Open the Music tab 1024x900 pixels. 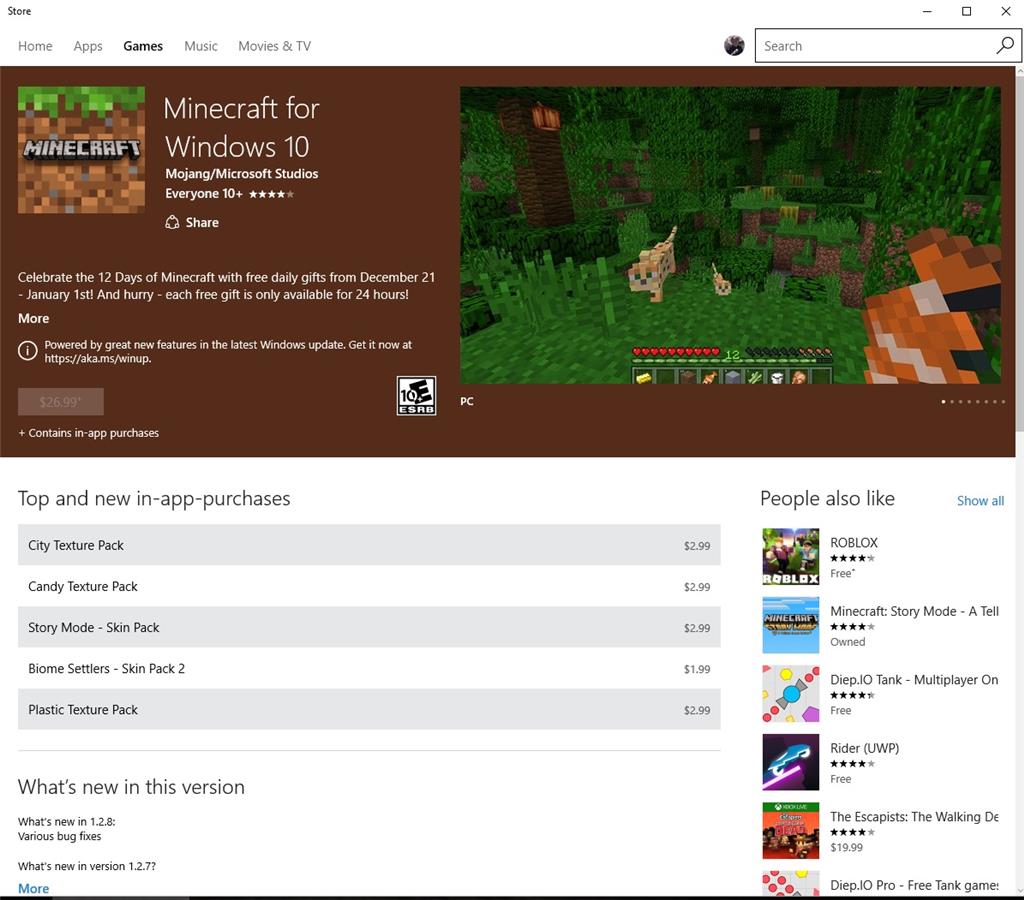point(200,46)
